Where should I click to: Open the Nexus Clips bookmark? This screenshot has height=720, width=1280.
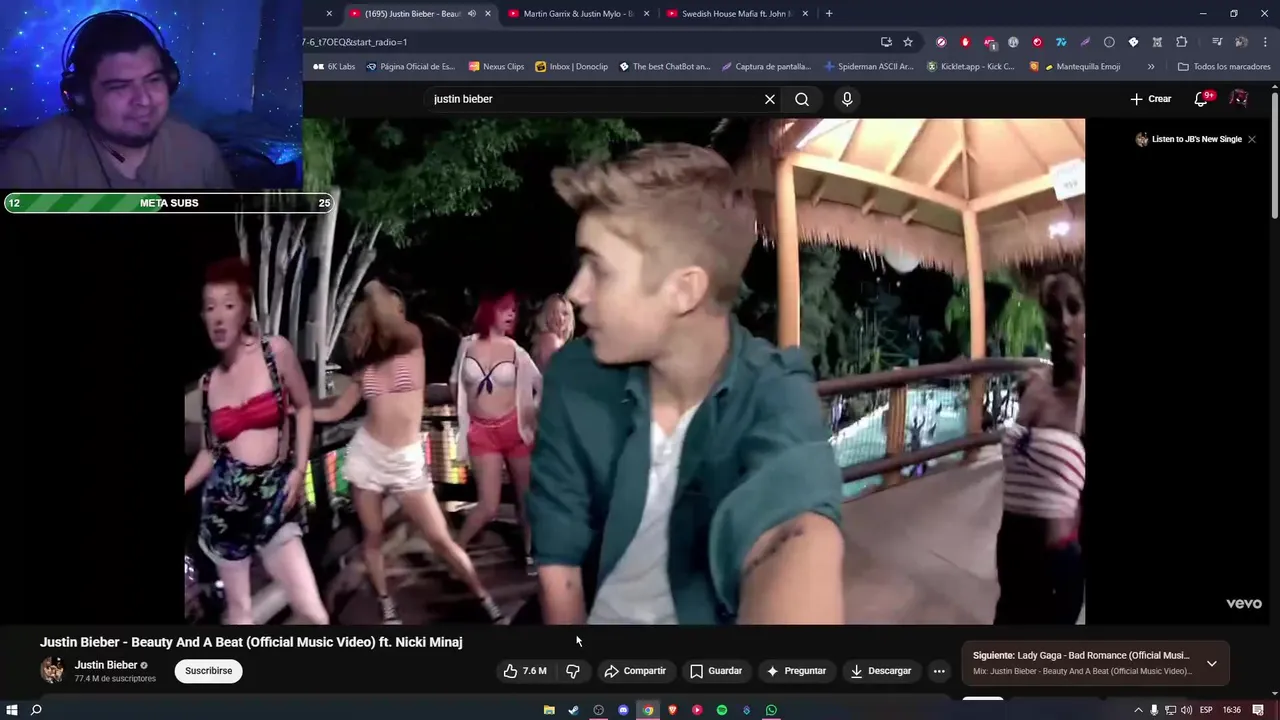496,66
